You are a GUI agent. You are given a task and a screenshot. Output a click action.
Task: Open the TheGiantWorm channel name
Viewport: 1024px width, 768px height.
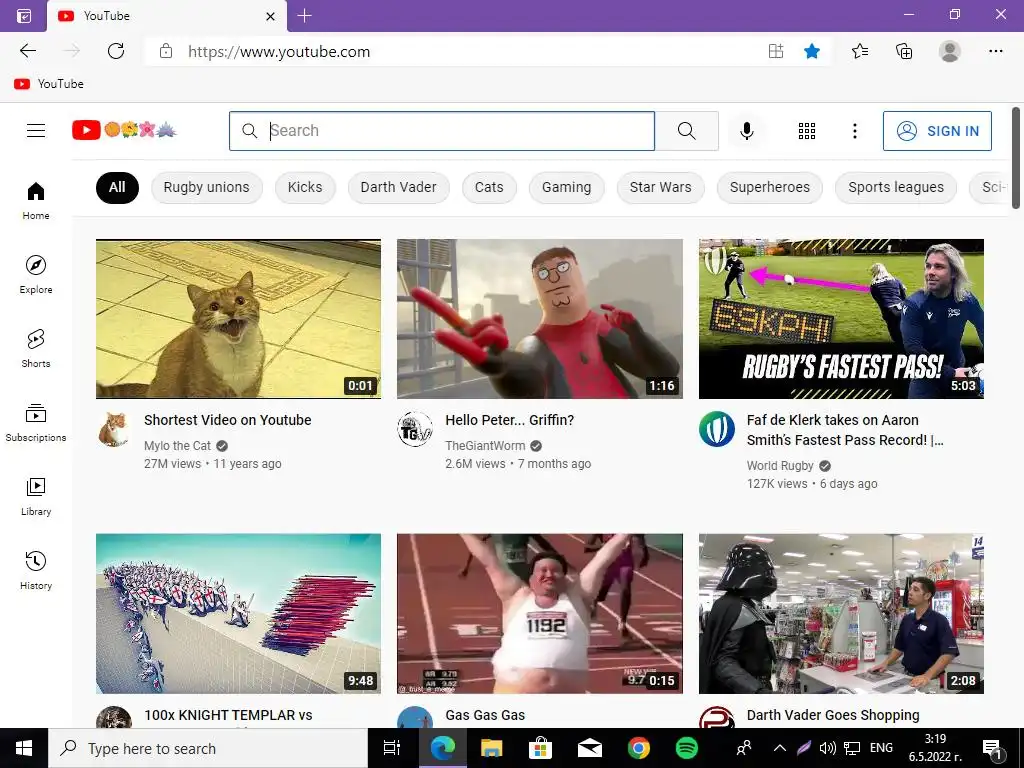click(485, 445)
